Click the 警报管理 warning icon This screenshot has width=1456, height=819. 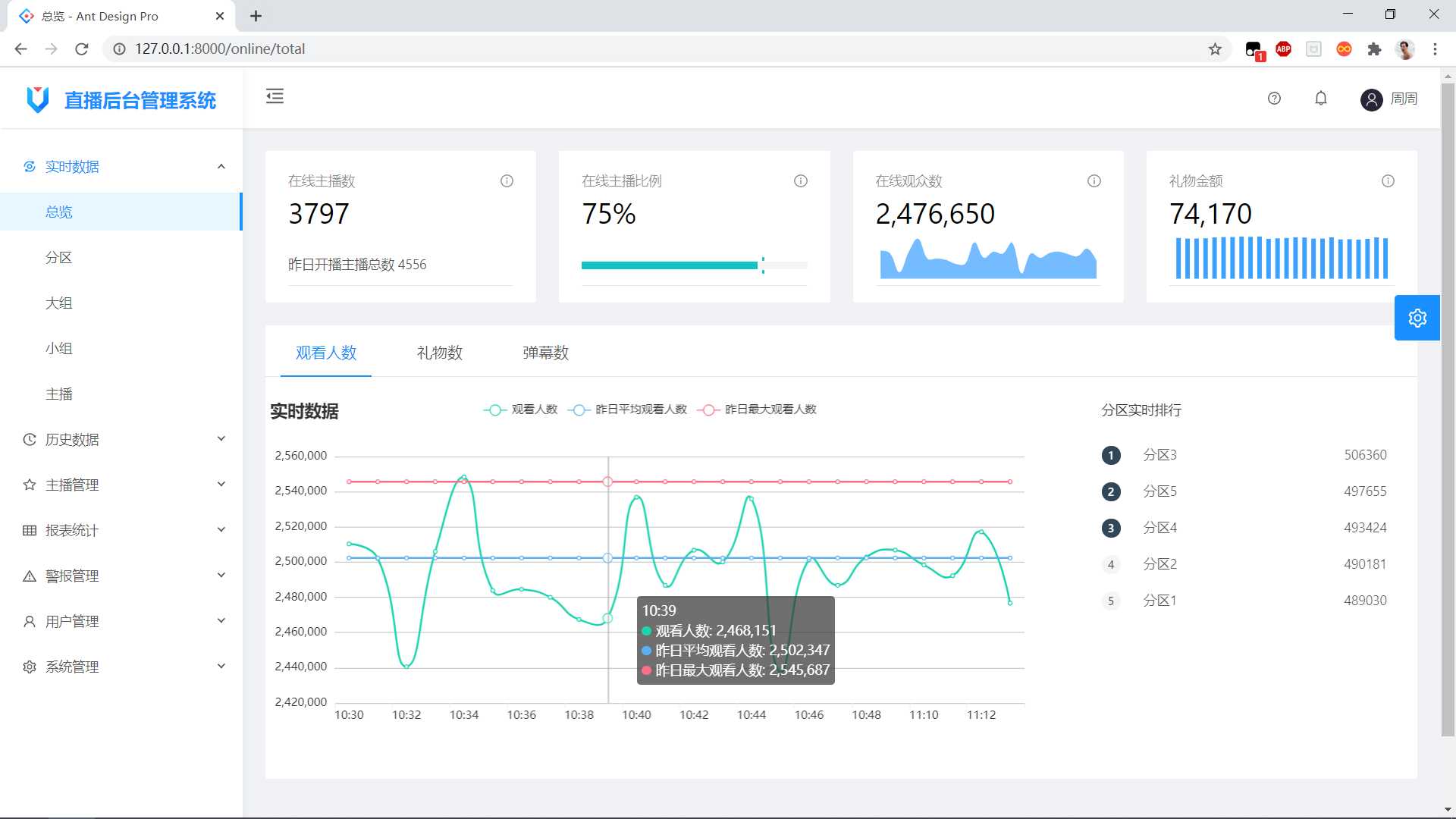(30, 576)
